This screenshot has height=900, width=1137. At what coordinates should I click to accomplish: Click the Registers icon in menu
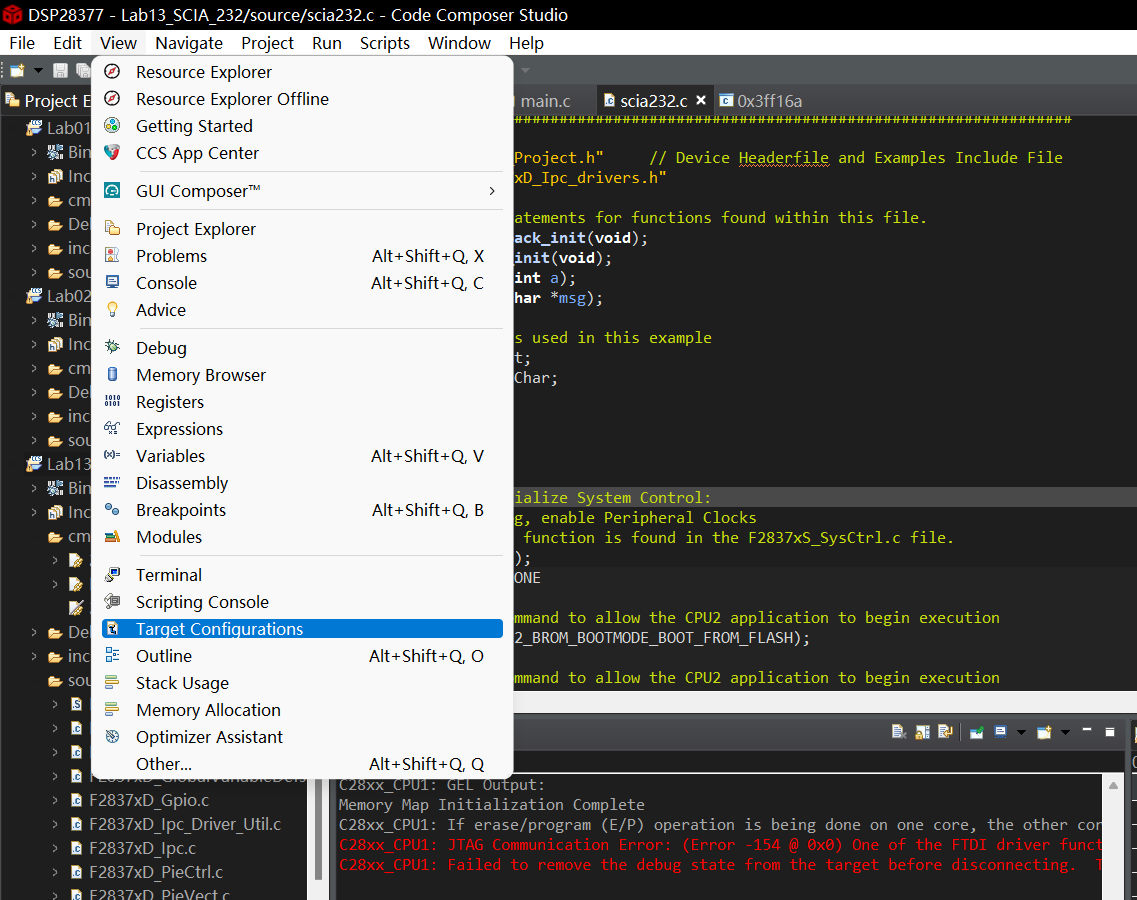tap(113, 402)
